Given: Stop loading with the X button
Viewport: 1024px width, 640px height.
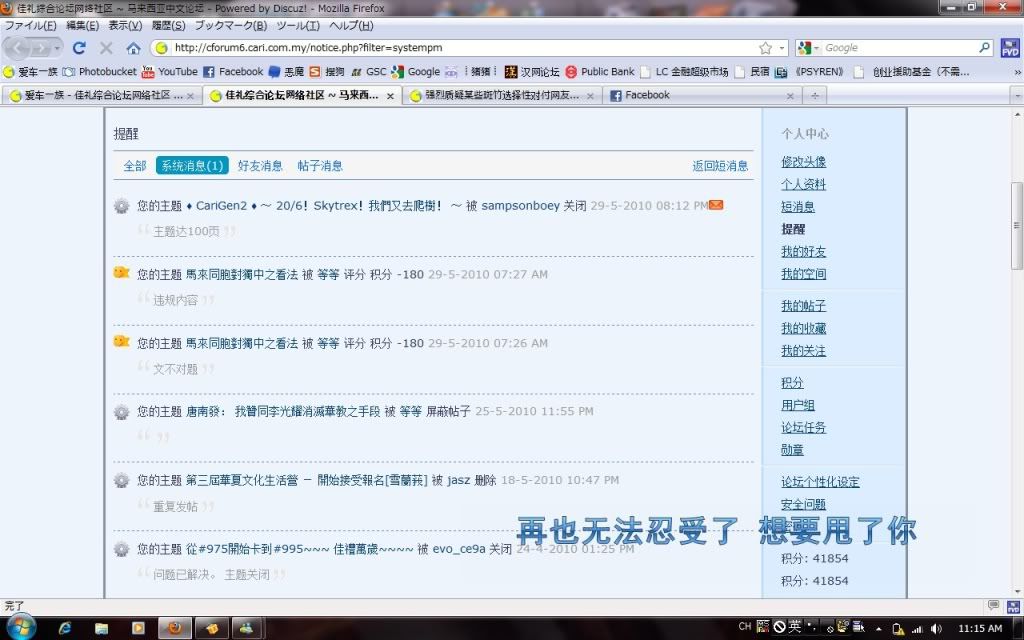Looking at the screenshot, I should [x=106, y=48].
